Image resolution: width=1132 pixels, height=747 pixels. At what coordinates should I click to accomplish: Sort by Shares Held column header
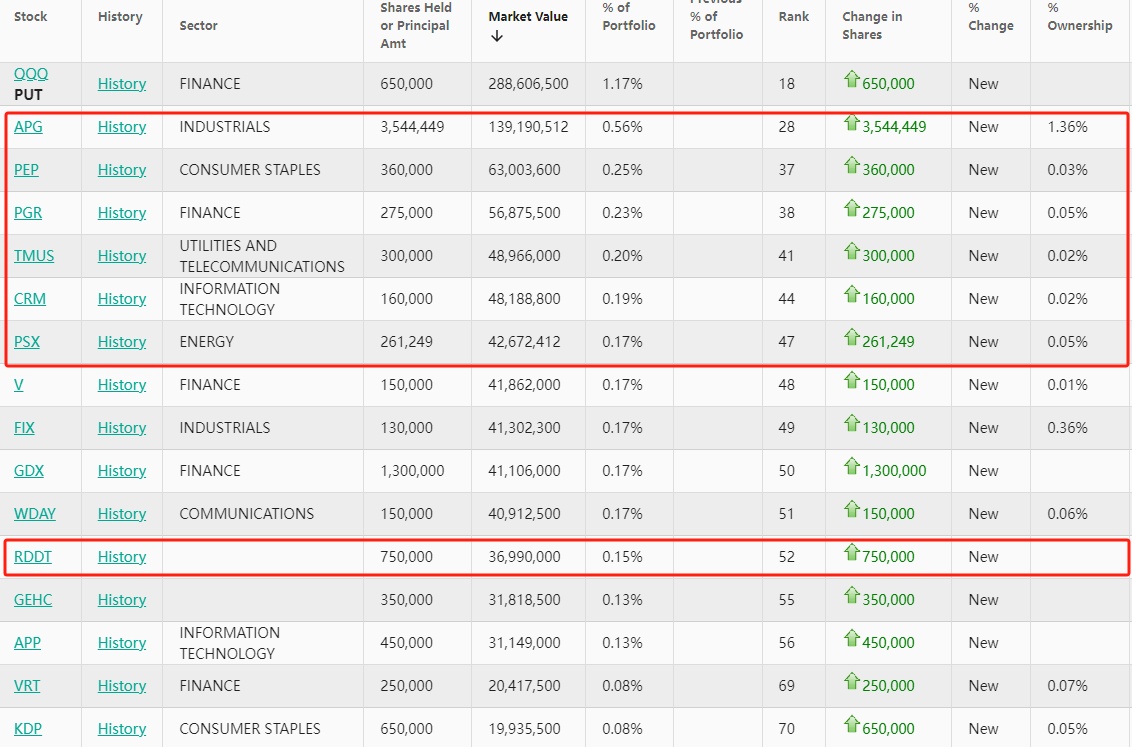(416, 25)
